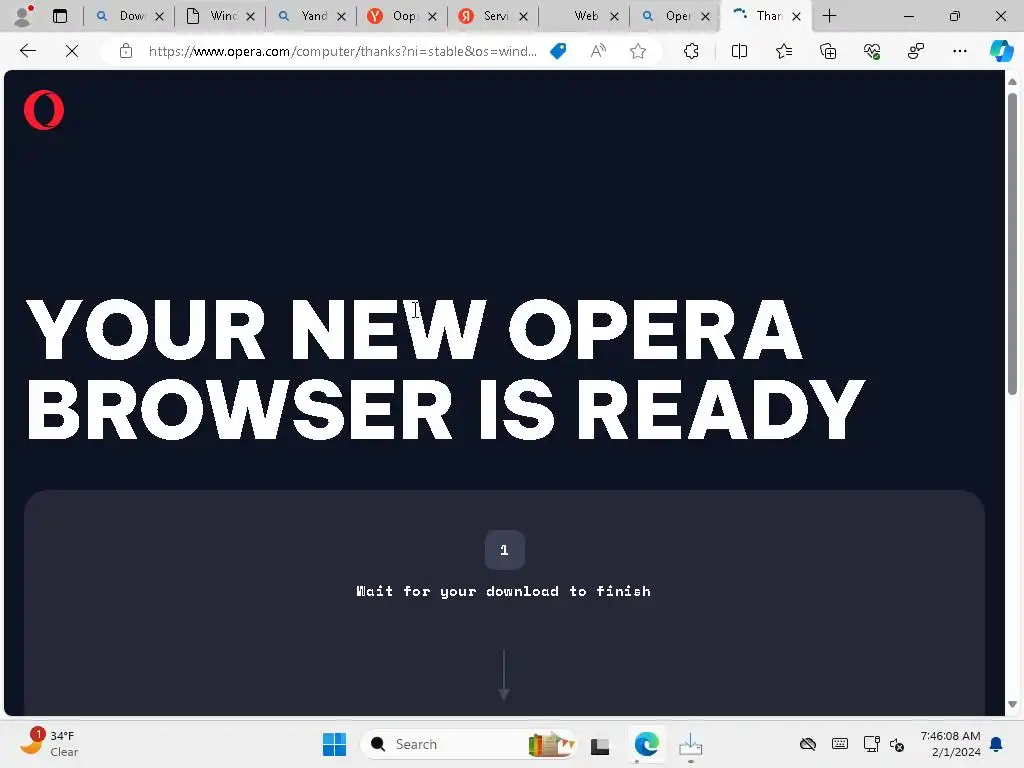Click the taskbar Search box
1024x768 pixels.
(468, 744)
